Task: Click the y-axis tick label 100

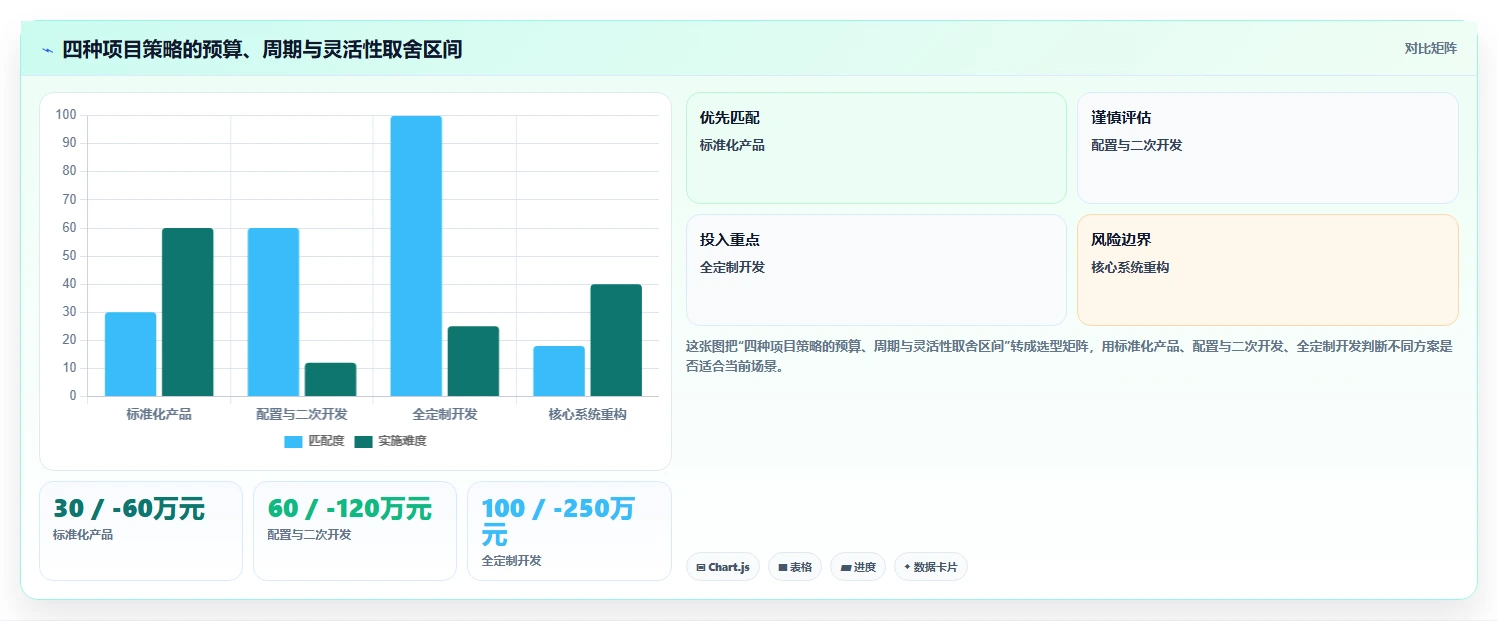Action: 66,115
